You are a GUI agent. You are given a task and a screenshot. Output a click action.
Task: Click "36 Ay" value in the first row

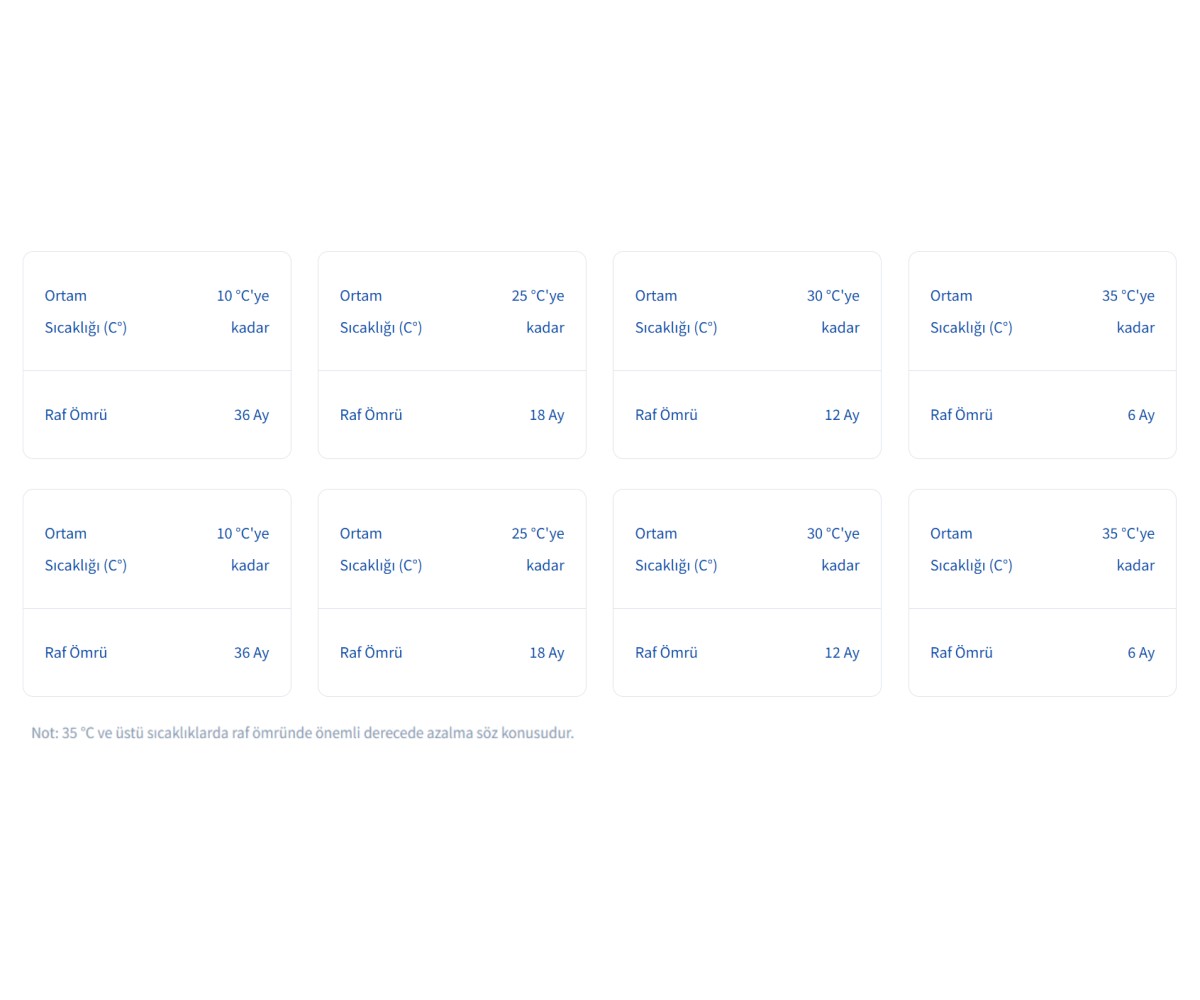click(x=251, y=415)
